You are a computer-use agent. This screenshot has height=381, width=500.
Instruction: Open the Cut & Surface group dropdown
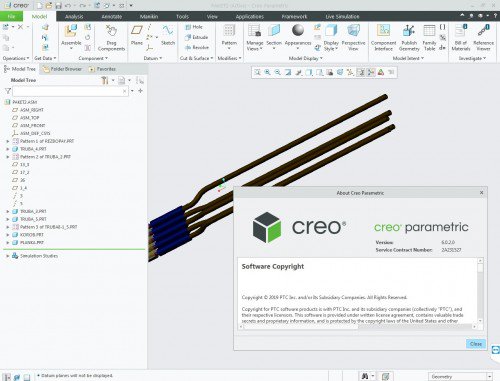pos(196,58)
